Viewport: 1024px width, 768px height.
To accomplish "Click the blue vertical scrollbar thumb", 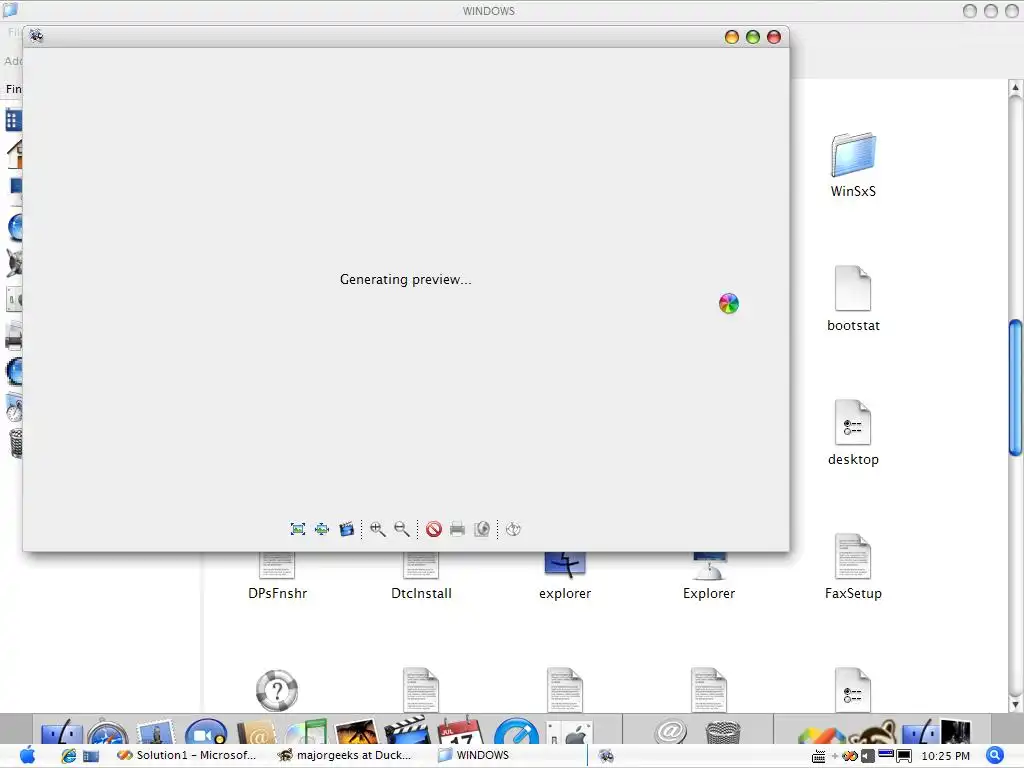I will tap(1015, 387).
